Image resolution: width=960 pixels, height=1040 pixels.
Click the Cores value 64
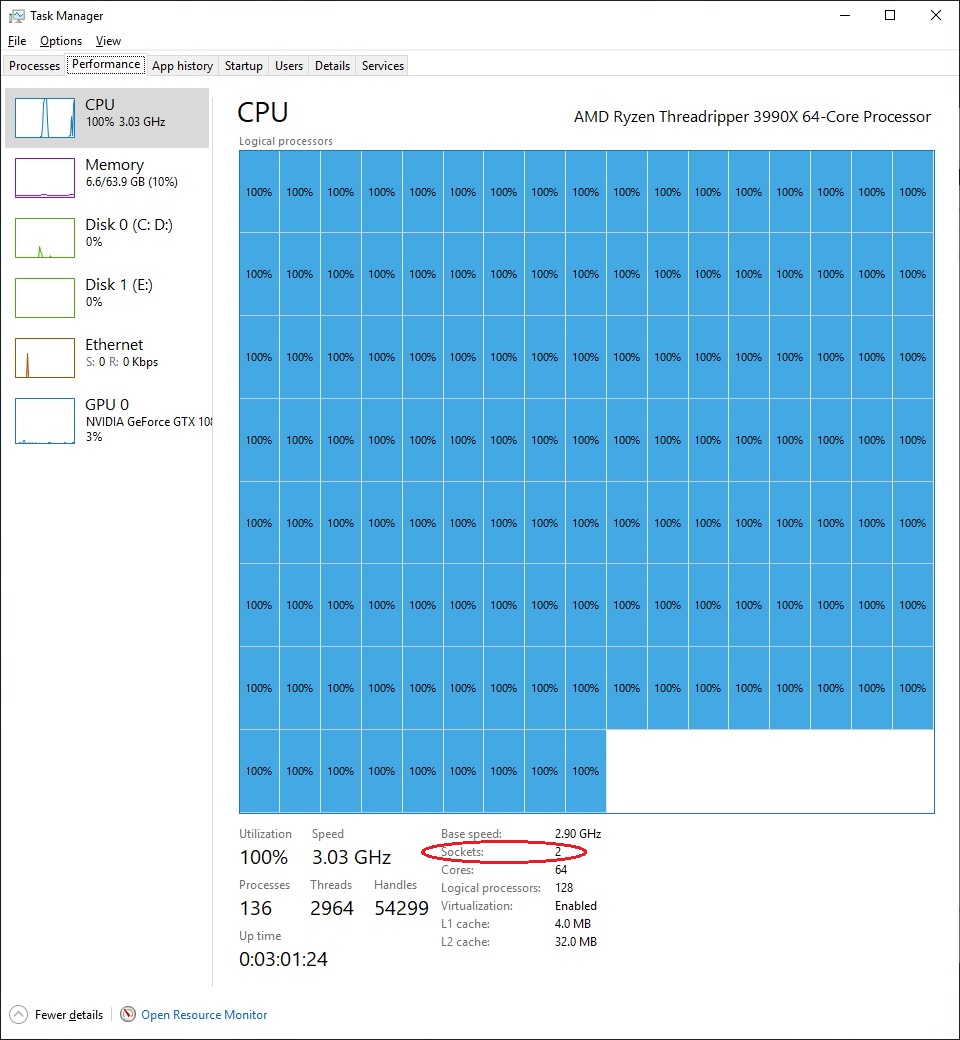561,870
